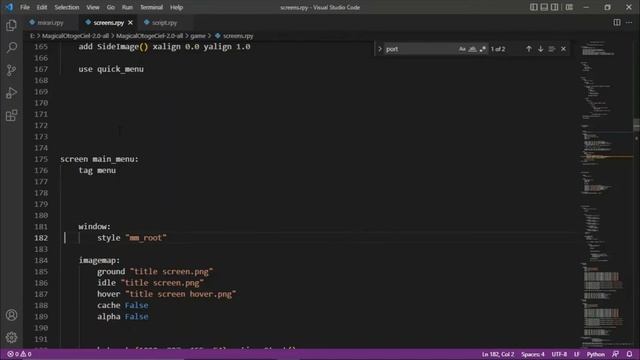Open the File menu
The width and height of the screenshot is (640, 360).
(25, 7)
